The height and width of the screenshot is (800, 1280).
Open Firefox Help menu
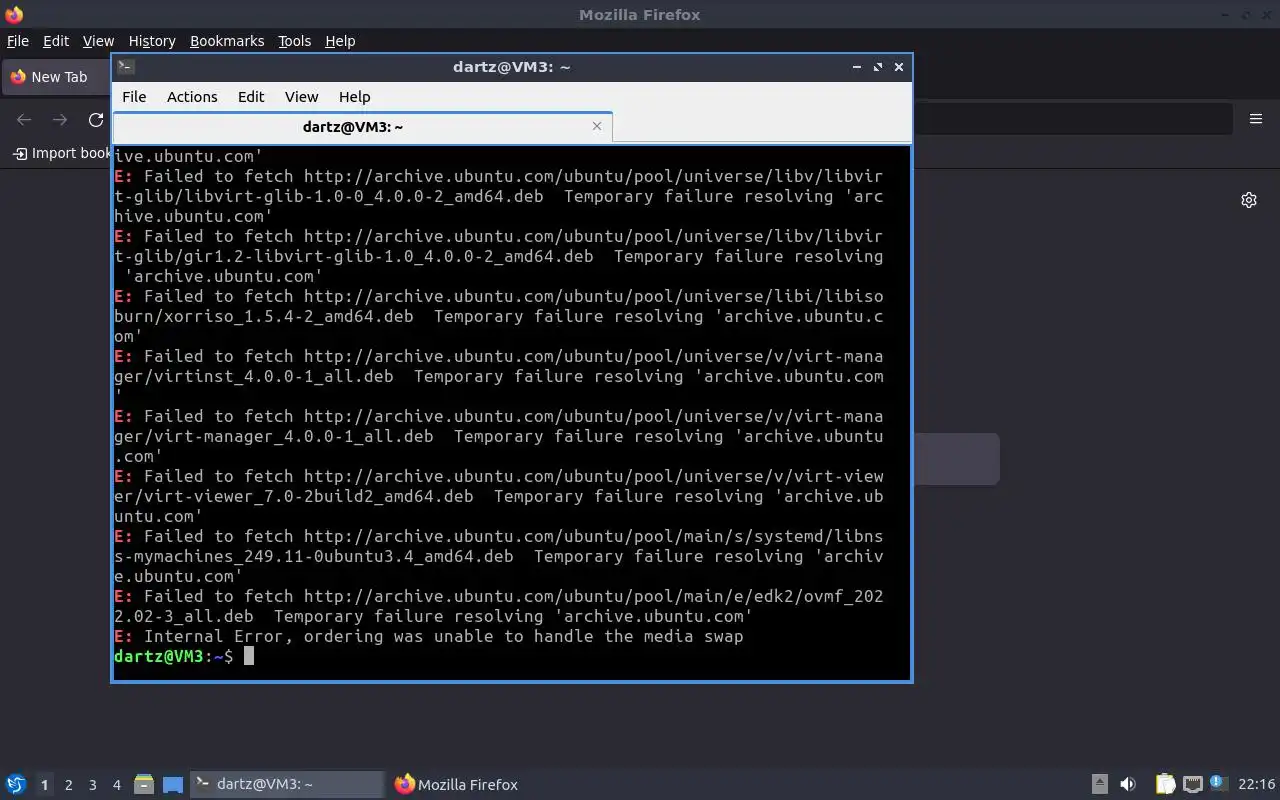tap(340, 41)
